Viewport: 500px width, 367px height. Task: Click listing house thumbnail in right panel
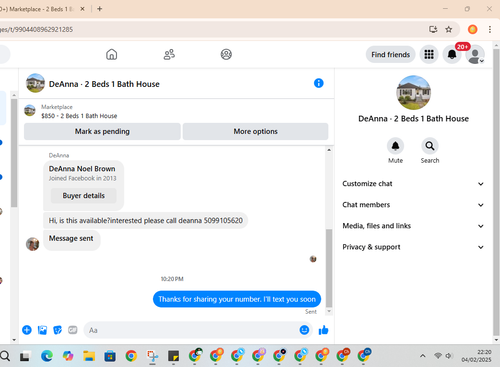413,93
